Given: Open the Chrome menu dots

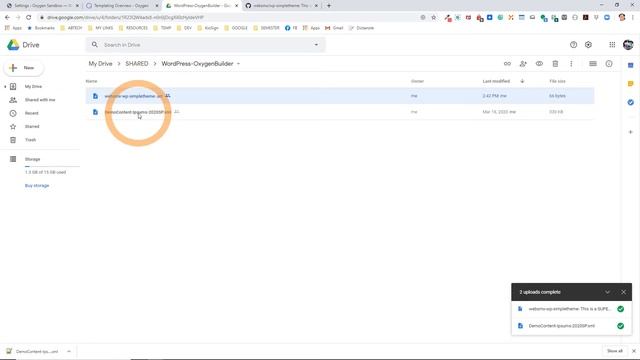Looking at the screenshot, I should pyautogui.click(x=633, y=18).
